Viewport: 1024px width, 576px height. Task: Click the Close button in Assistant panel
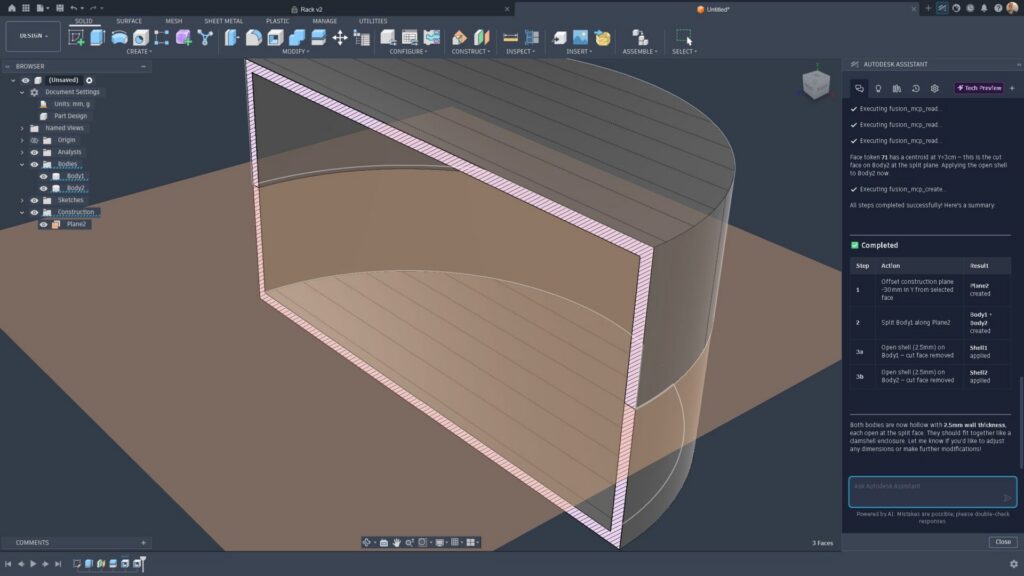(x=1002, y=542)
